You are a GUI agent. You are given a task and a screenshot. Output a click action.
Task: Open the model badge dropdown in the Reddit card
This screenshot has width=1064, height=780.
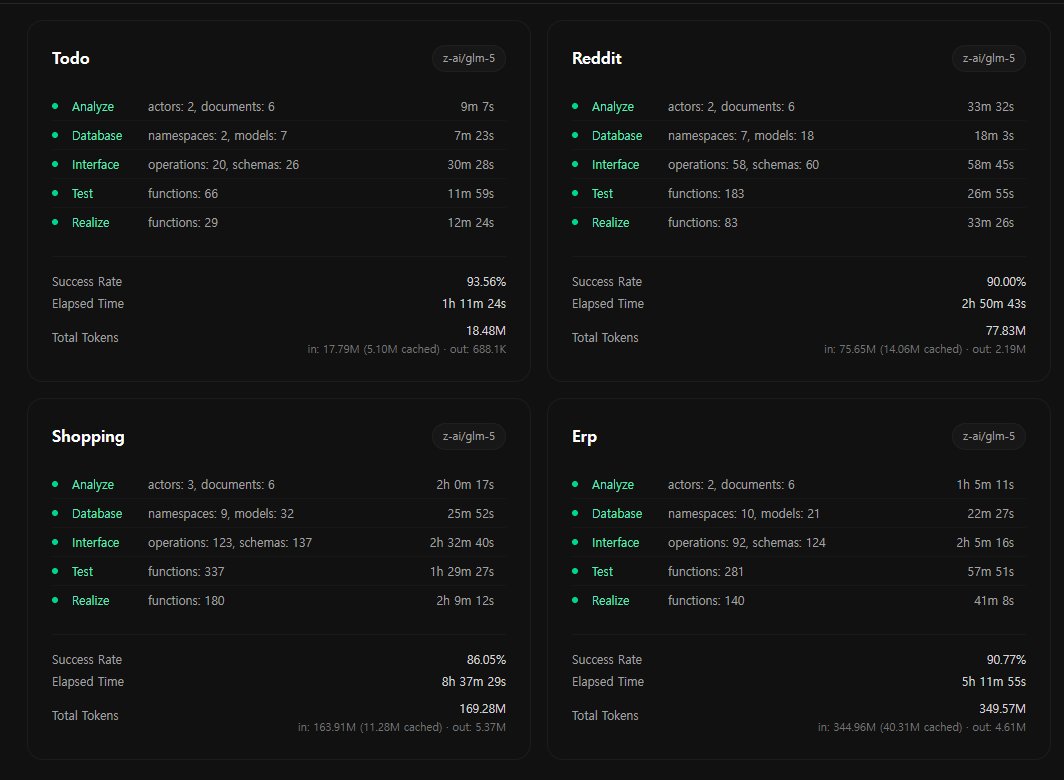(x=988, y=58)
